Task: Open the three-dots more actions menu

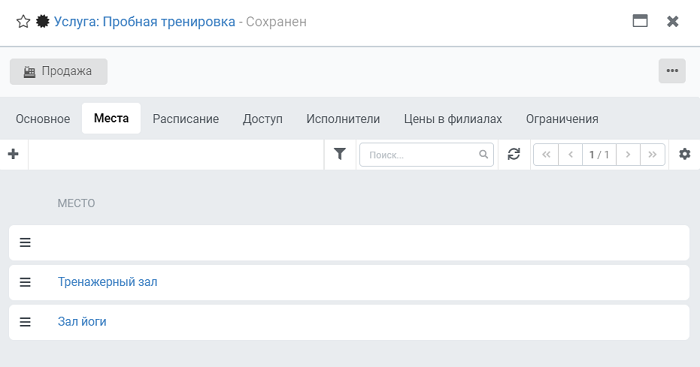Action: click(672, 71)
